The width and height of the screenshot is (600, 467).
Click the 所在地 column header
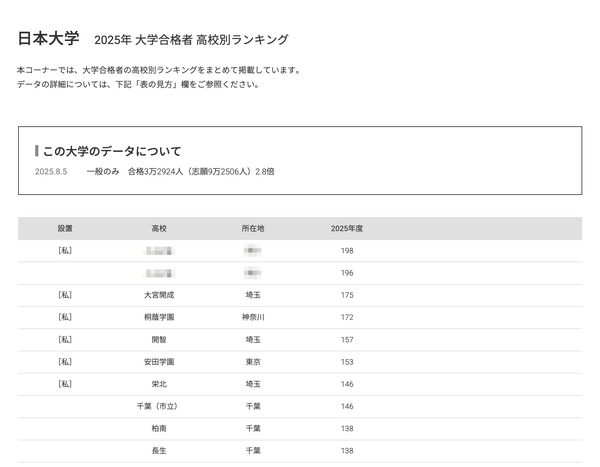tap(253, 229)
